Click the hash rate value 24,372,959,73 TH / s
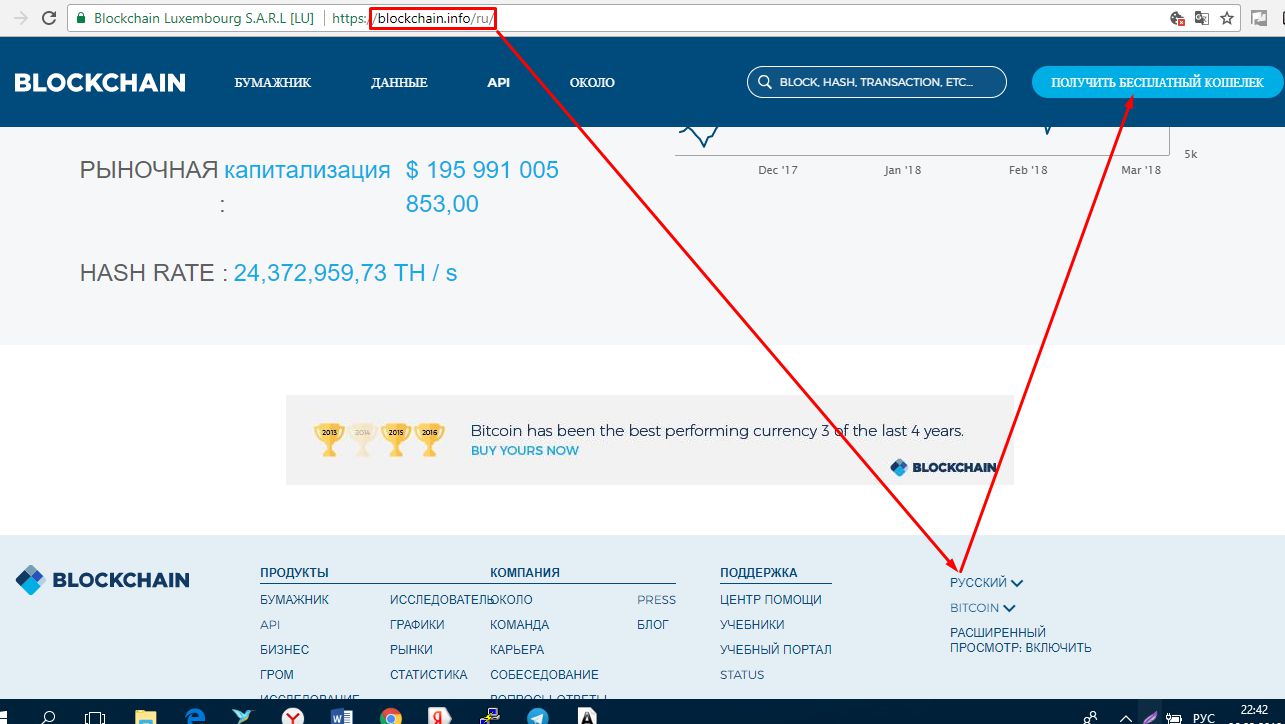1285x724 pixels. [345, 273]
